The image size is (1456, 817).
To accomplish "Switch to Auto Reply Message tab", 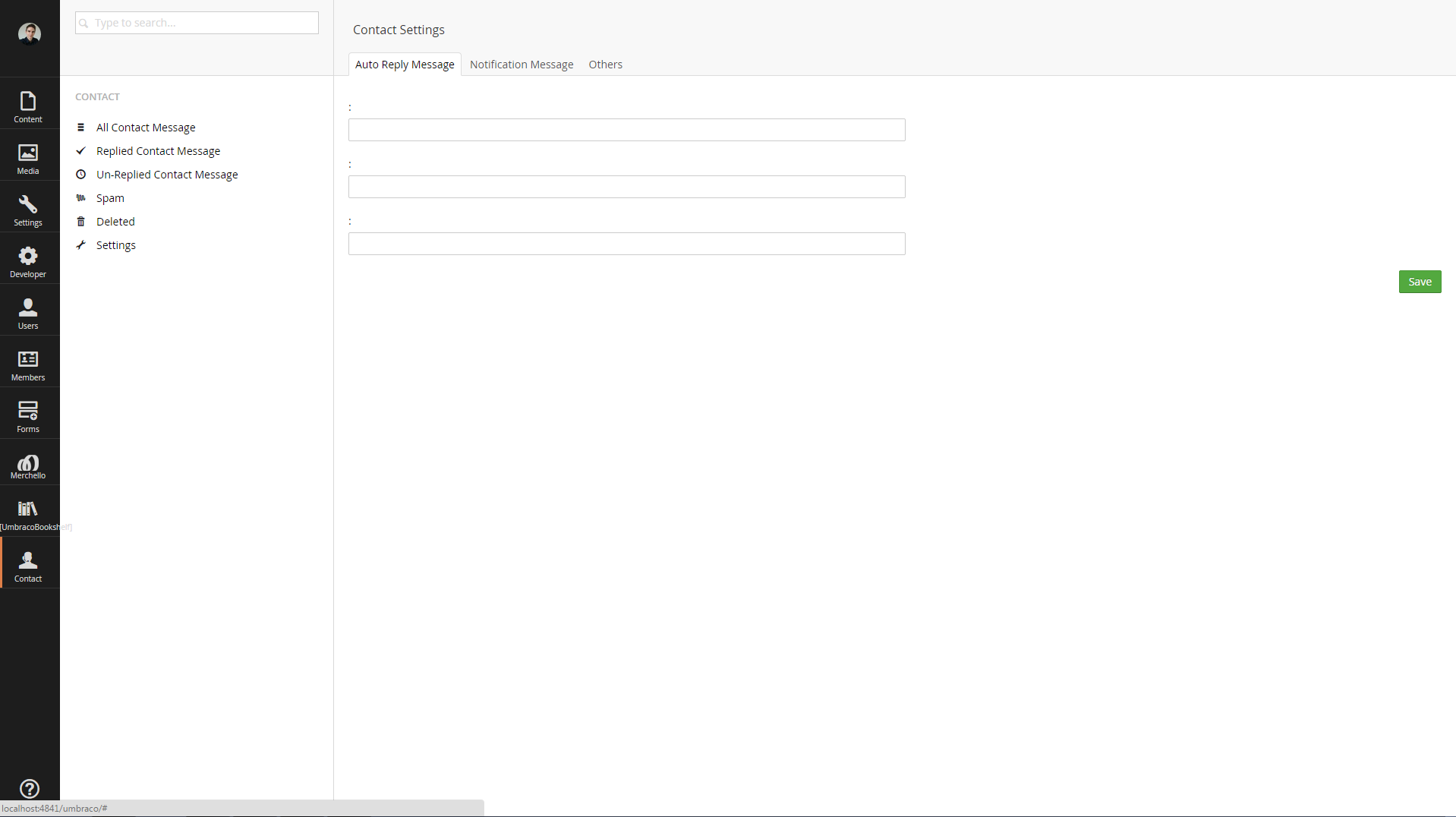I will (405, 65).
